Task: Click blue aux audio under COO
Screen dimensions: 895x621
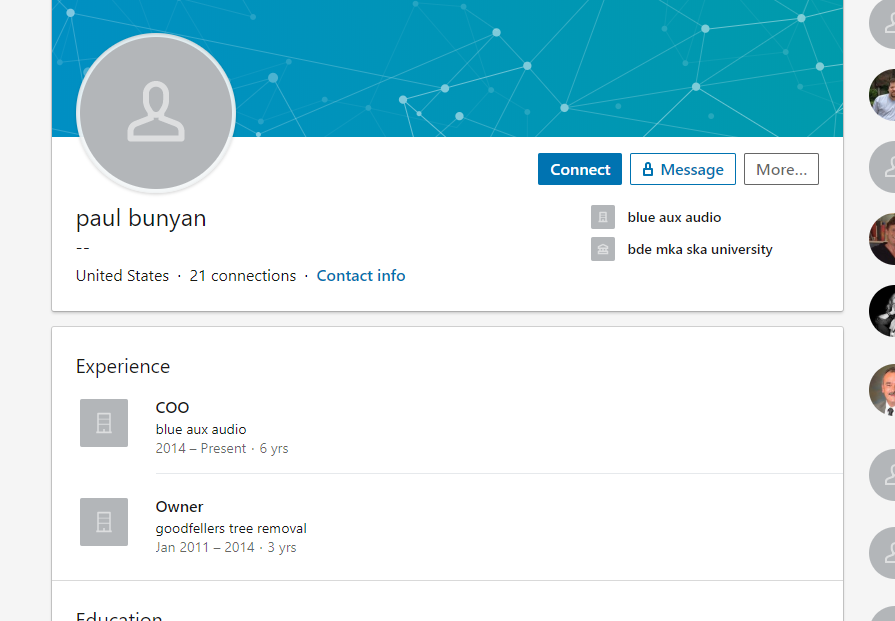Action: (201, 429)
